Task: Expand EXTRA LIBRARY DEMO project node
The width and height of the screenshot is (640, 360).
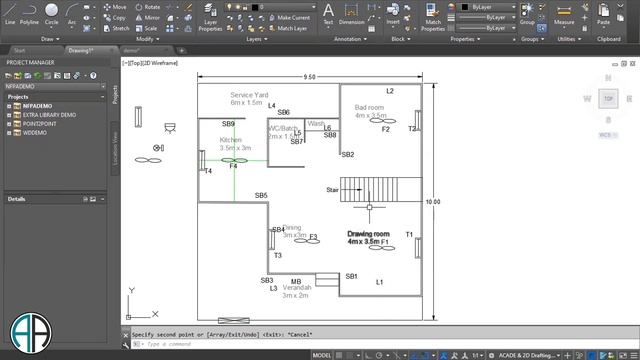Action: [x=9, y=115]
